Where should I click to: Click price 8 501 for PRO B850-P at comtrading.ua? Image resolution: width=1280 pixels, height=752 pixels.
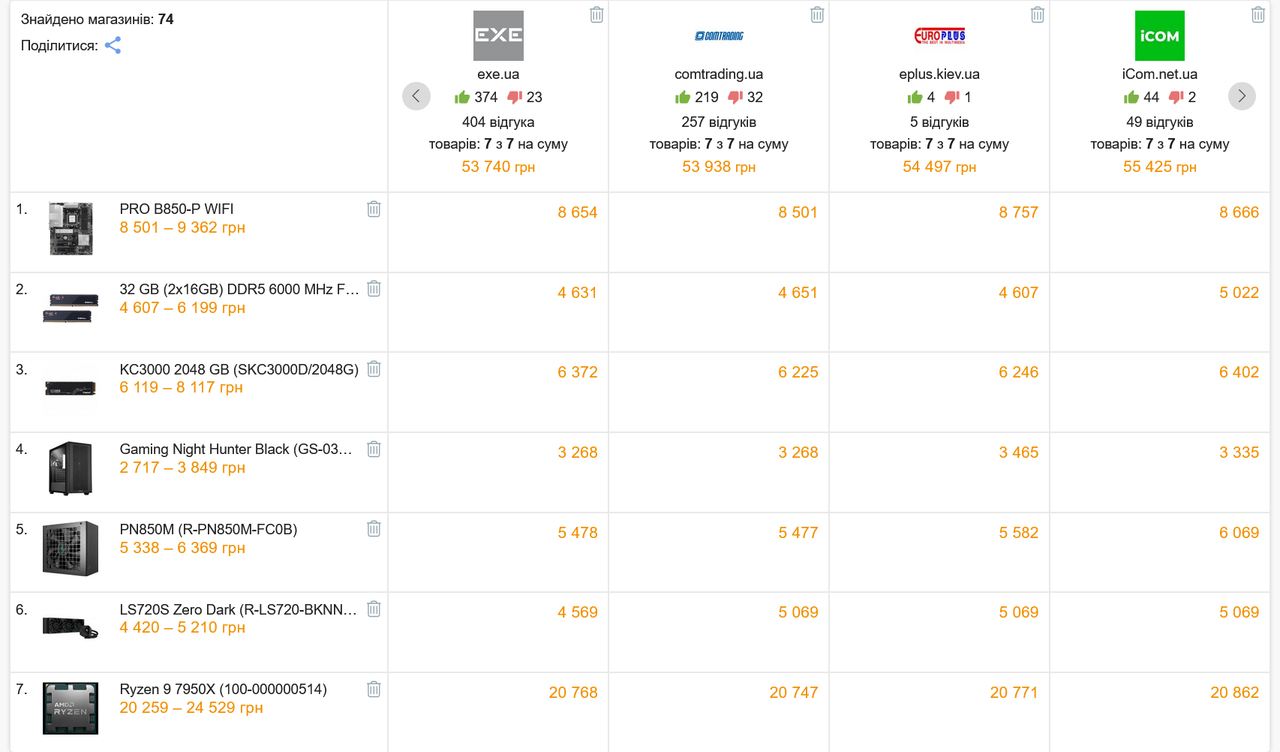pyautogui.click(x=798, y=212)
